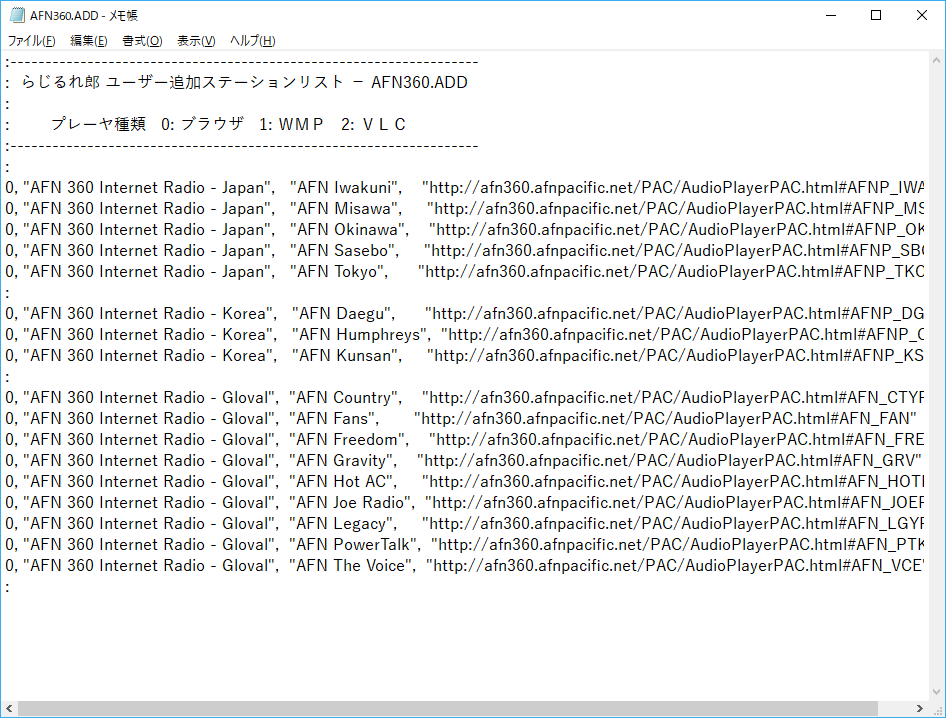
Task: Click the "AFN Kunsan" station name
Action: 347,356
